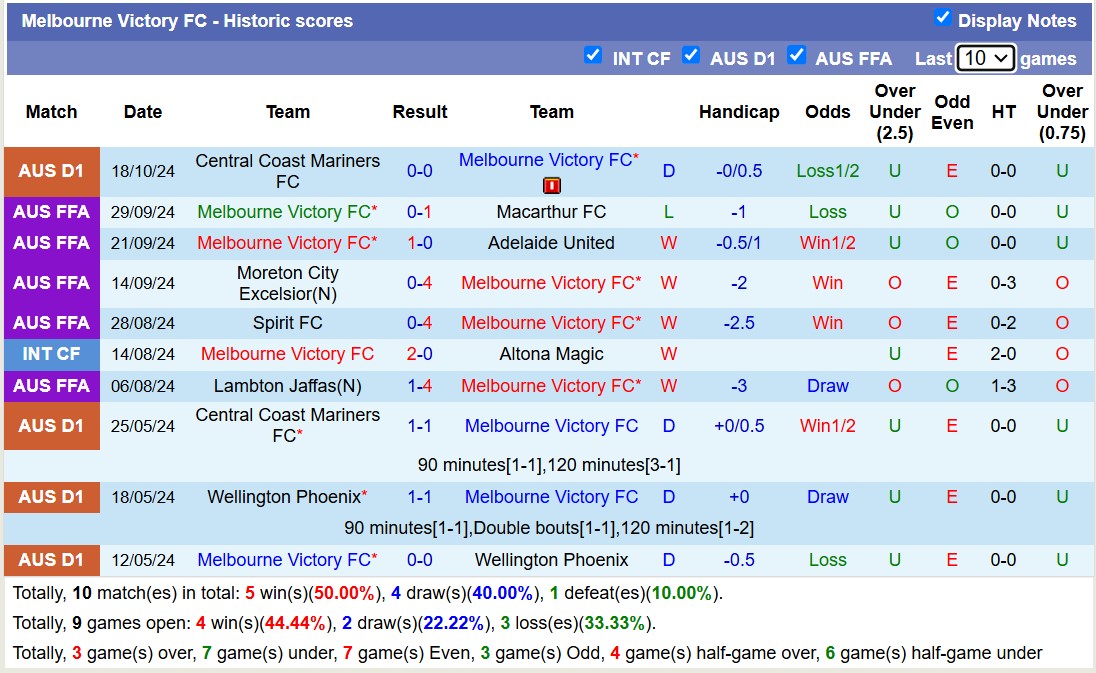
Task: Disable the AUS D1 filter checkbox
Action: click(691, 57)
